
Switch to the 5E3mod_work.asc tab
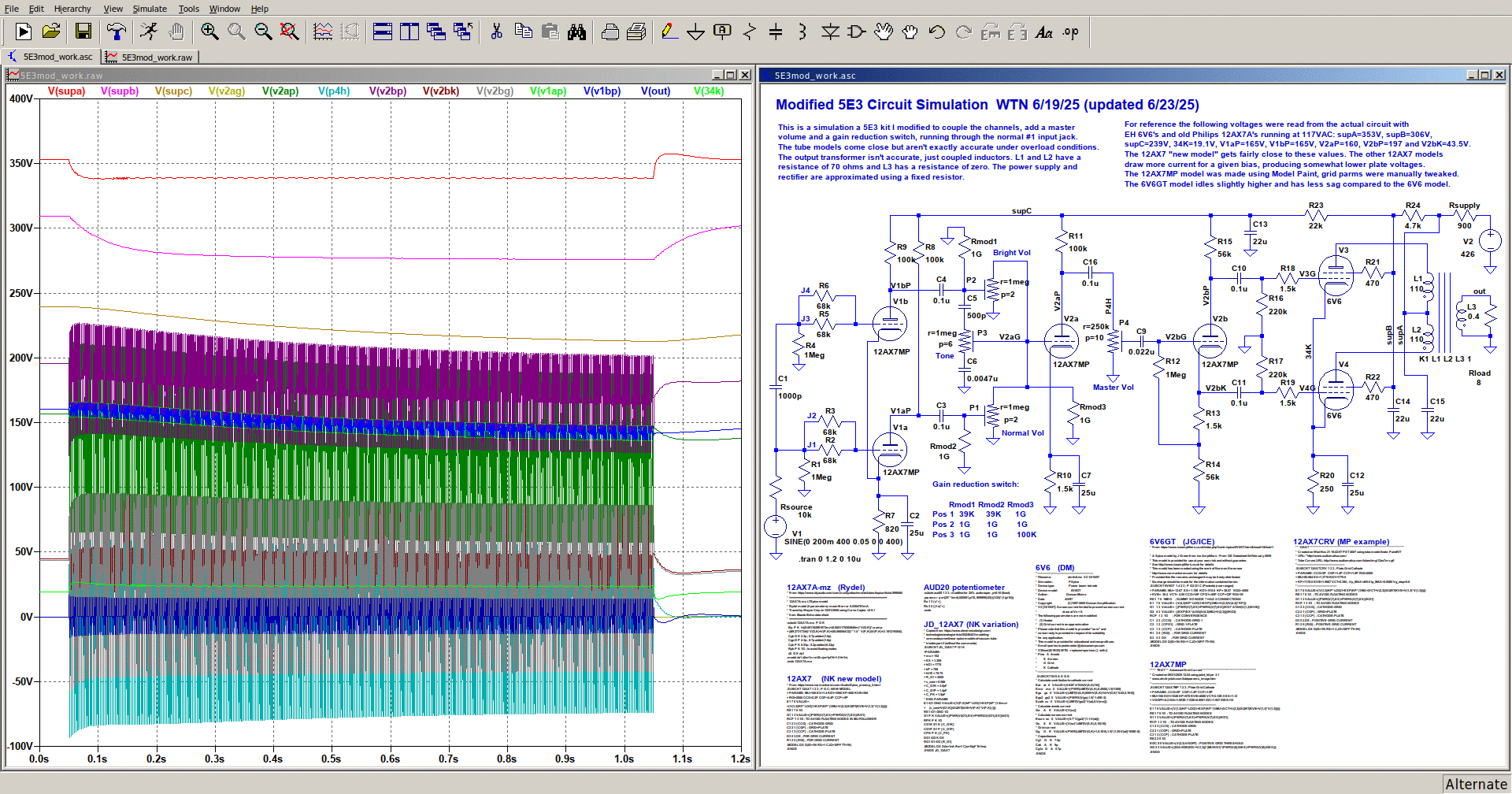click(50, 57)
